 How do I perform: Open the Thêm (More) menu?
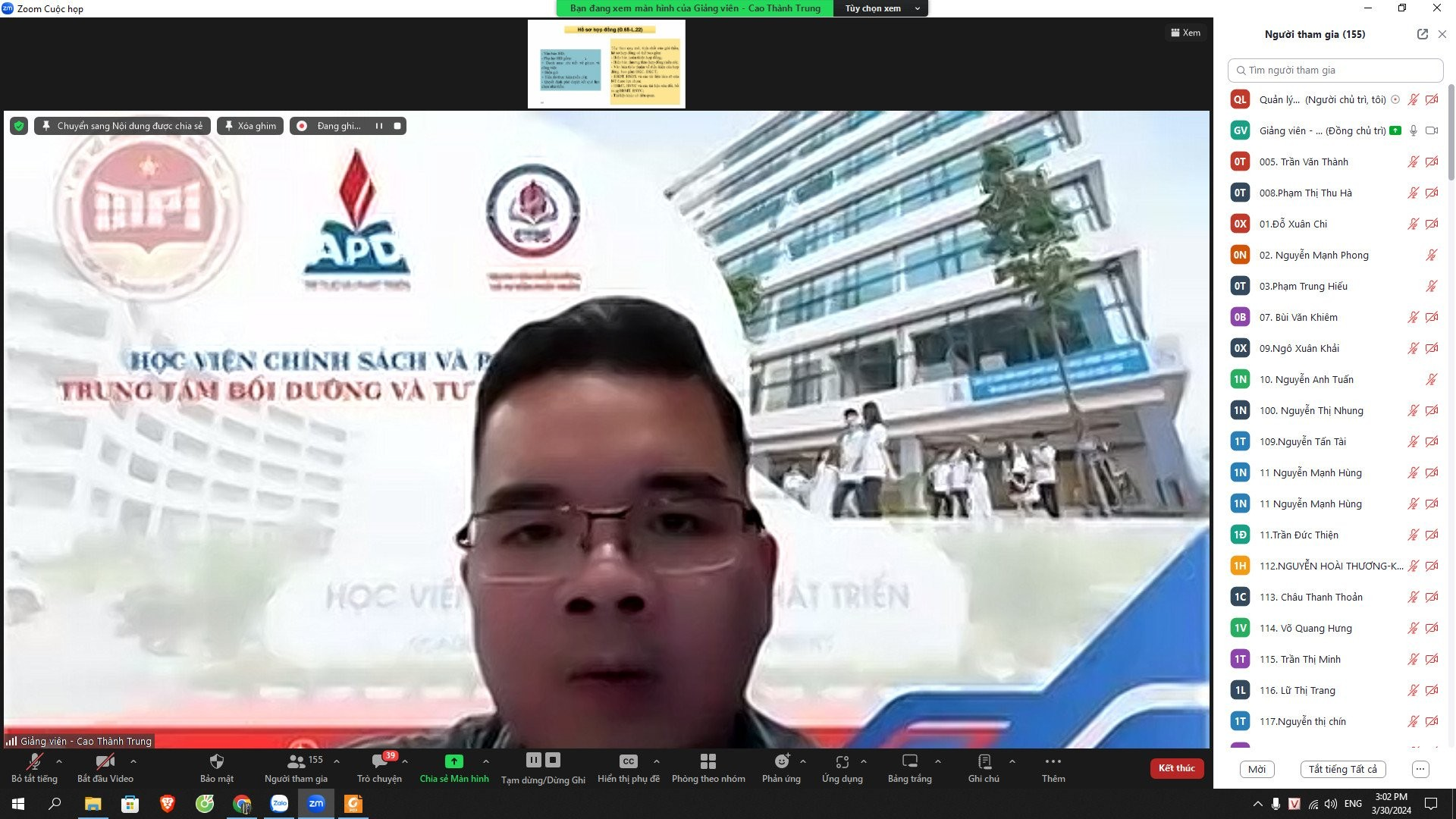[1053, 761]
